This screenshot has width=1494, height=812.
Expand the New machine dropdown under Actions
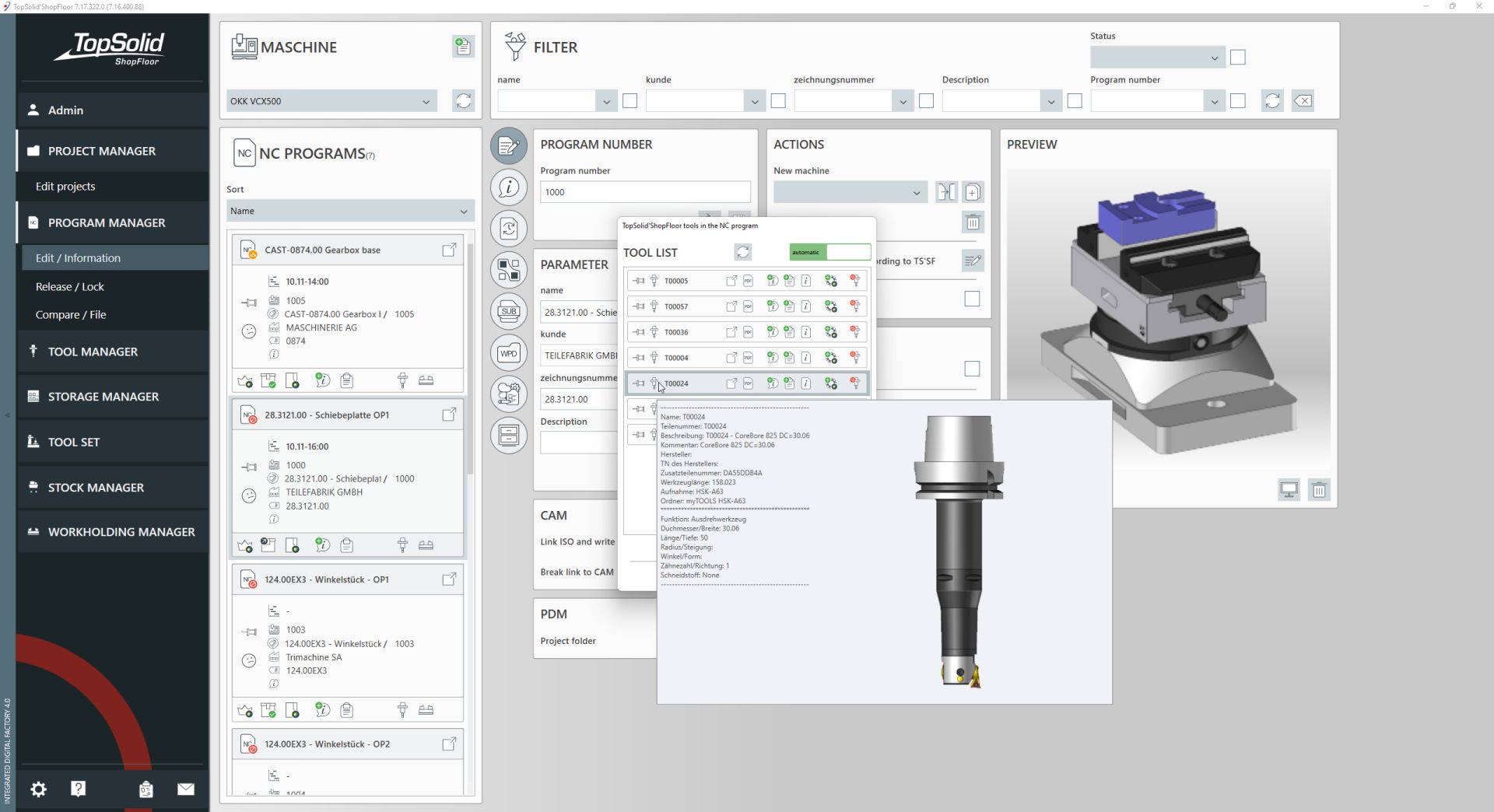[850, 192]
